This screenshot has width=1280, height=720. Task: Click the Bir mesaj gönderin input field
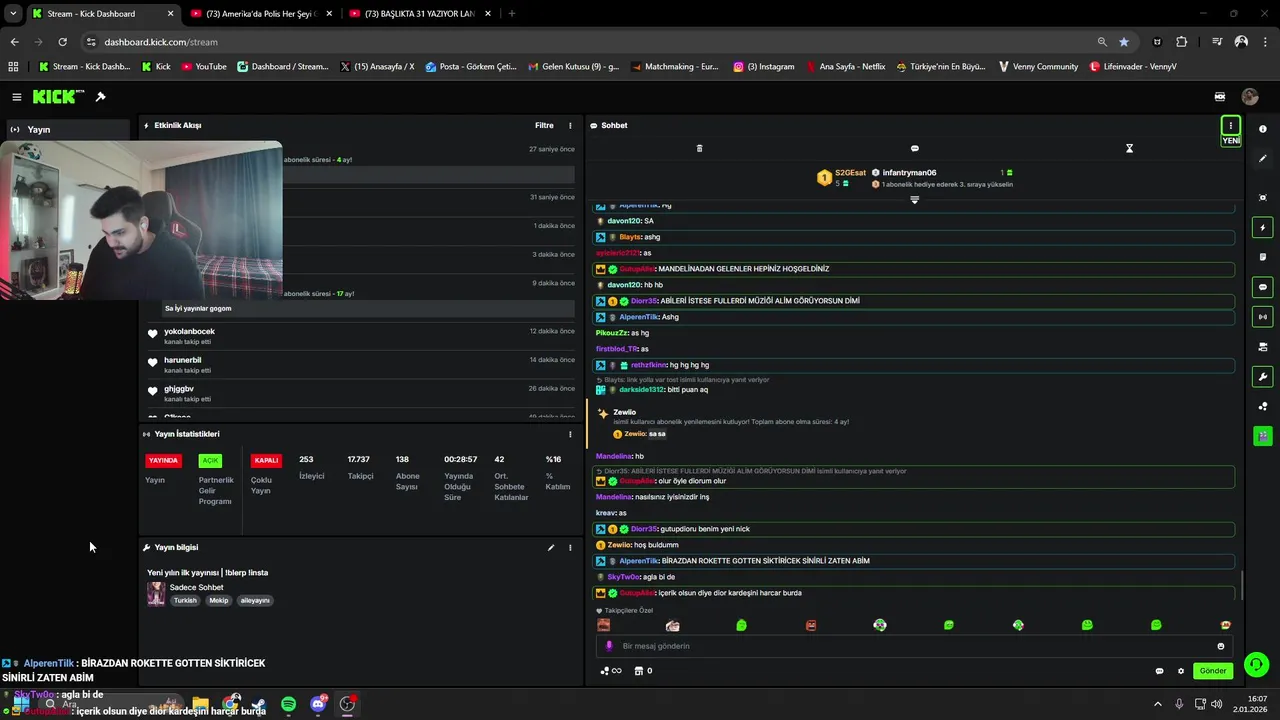915,646
